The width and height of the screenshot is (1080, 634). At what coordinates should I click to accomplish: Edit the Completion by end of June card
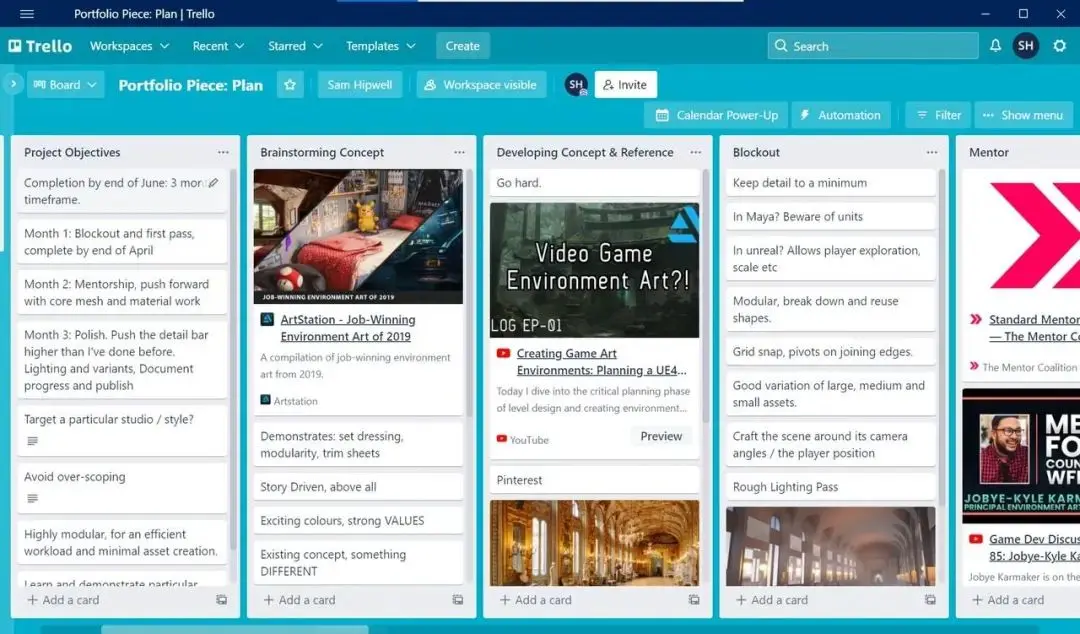tap(214, 183)
